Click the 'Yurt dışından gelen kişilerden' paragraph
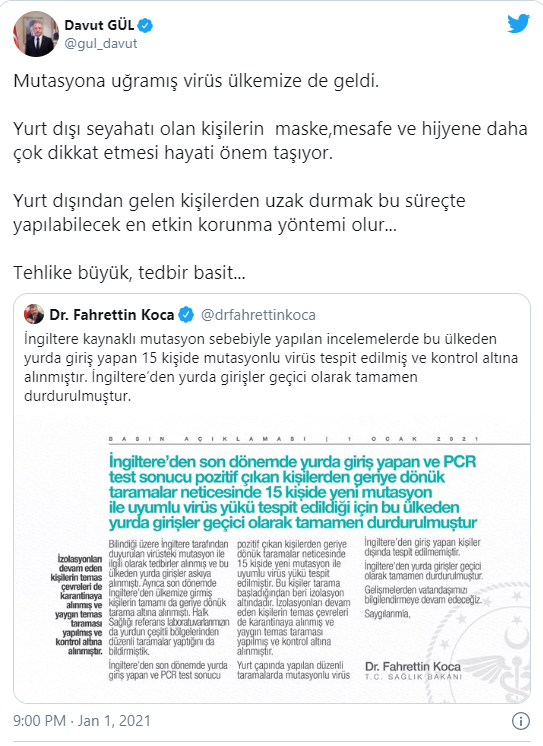This screenshot has width=543, height=746. [x=239, y=213]
